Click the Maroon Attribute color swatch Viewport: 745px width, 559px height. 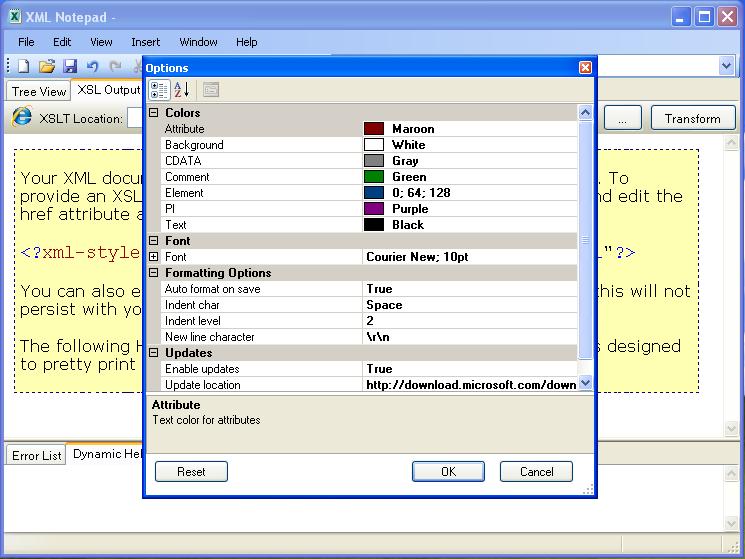click(373, 129)
